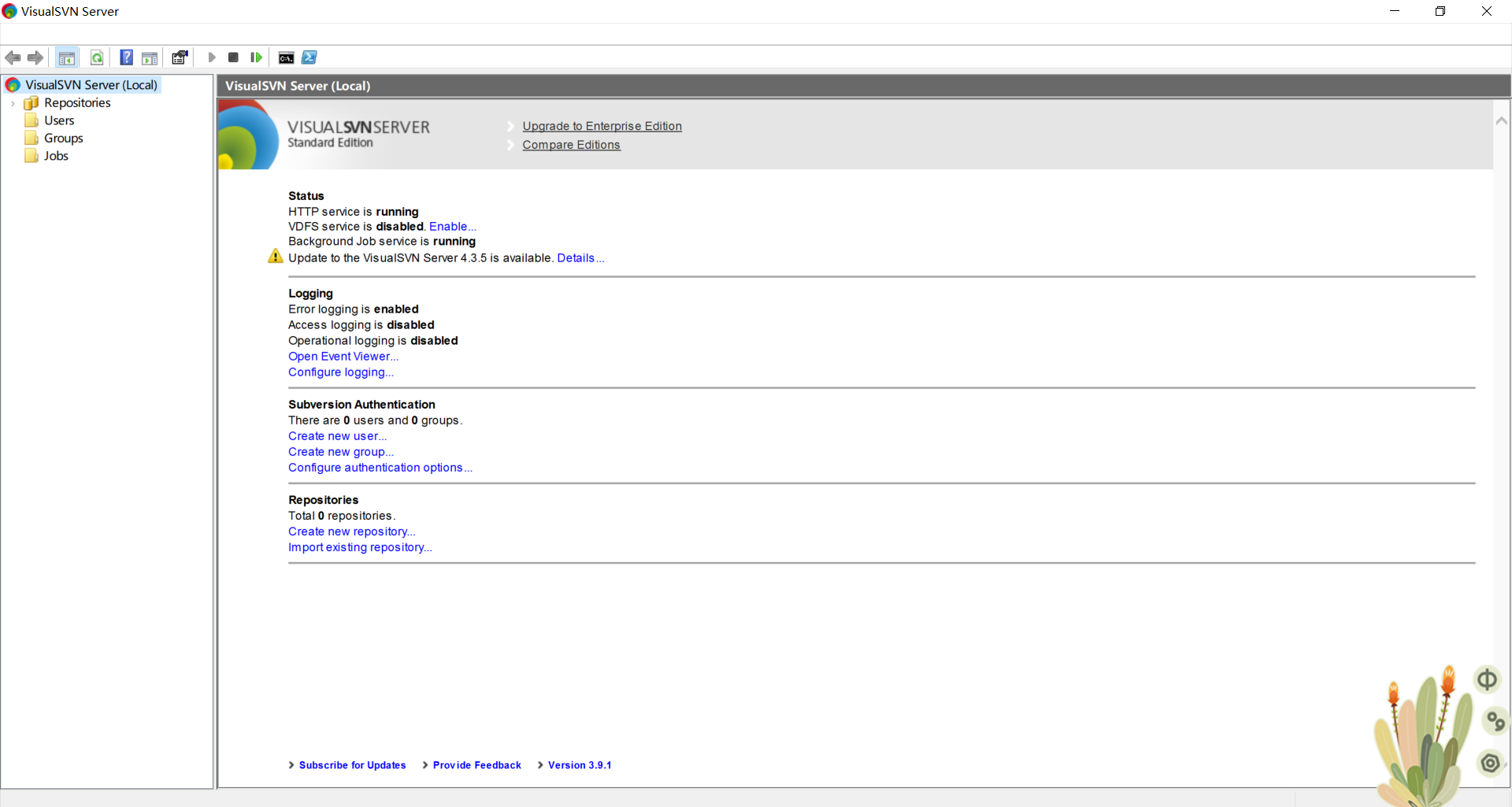
Task: Click 'Operational logging is disabled' text
Action: coord(373,341)
